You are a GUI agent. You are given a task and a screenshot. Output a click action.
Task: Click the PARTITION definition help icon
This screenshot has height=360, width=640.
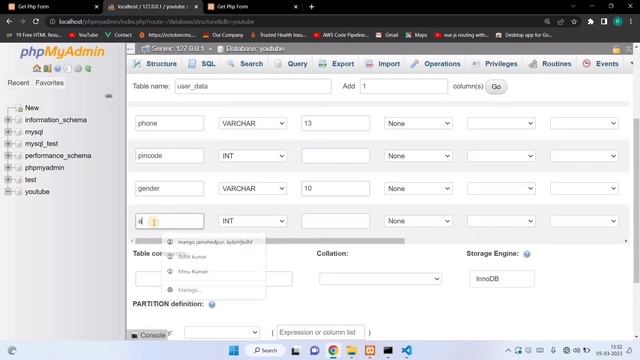coord(212,304)
